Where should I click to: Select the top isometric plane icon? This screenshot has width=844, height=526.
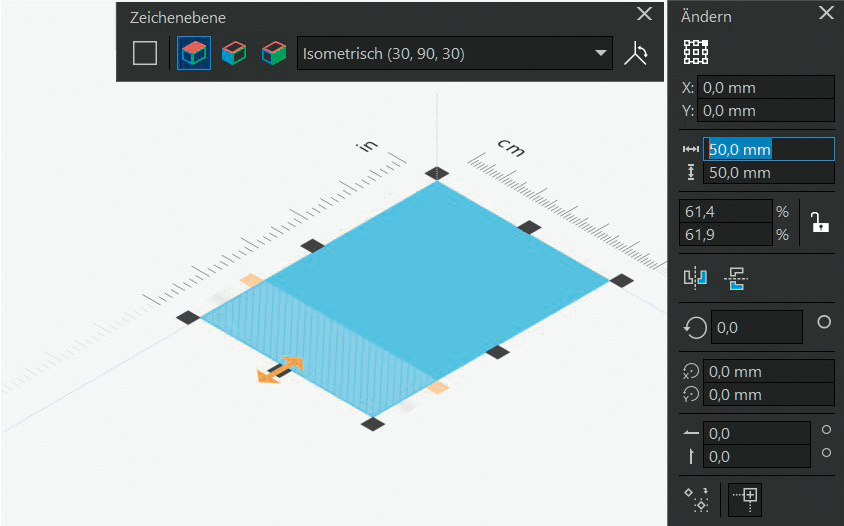coord(194,53)
